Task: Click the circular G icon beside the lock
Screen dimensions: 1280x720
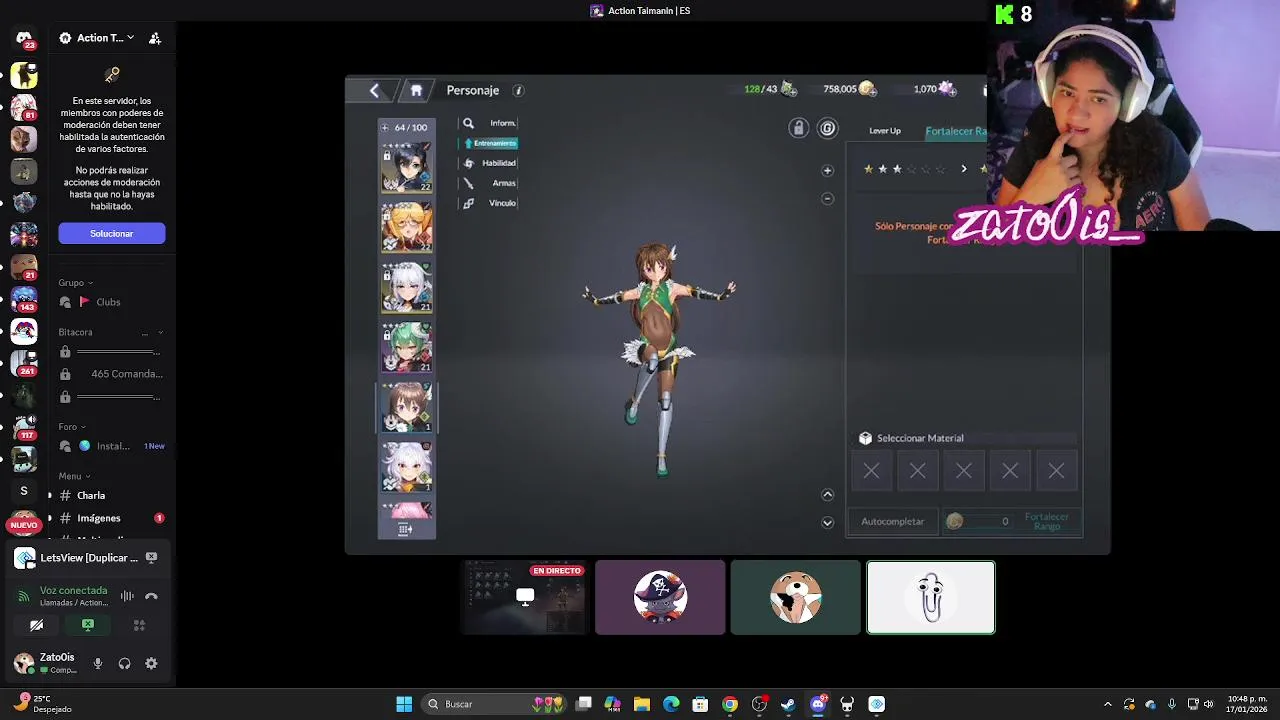Action: [827, 128]
